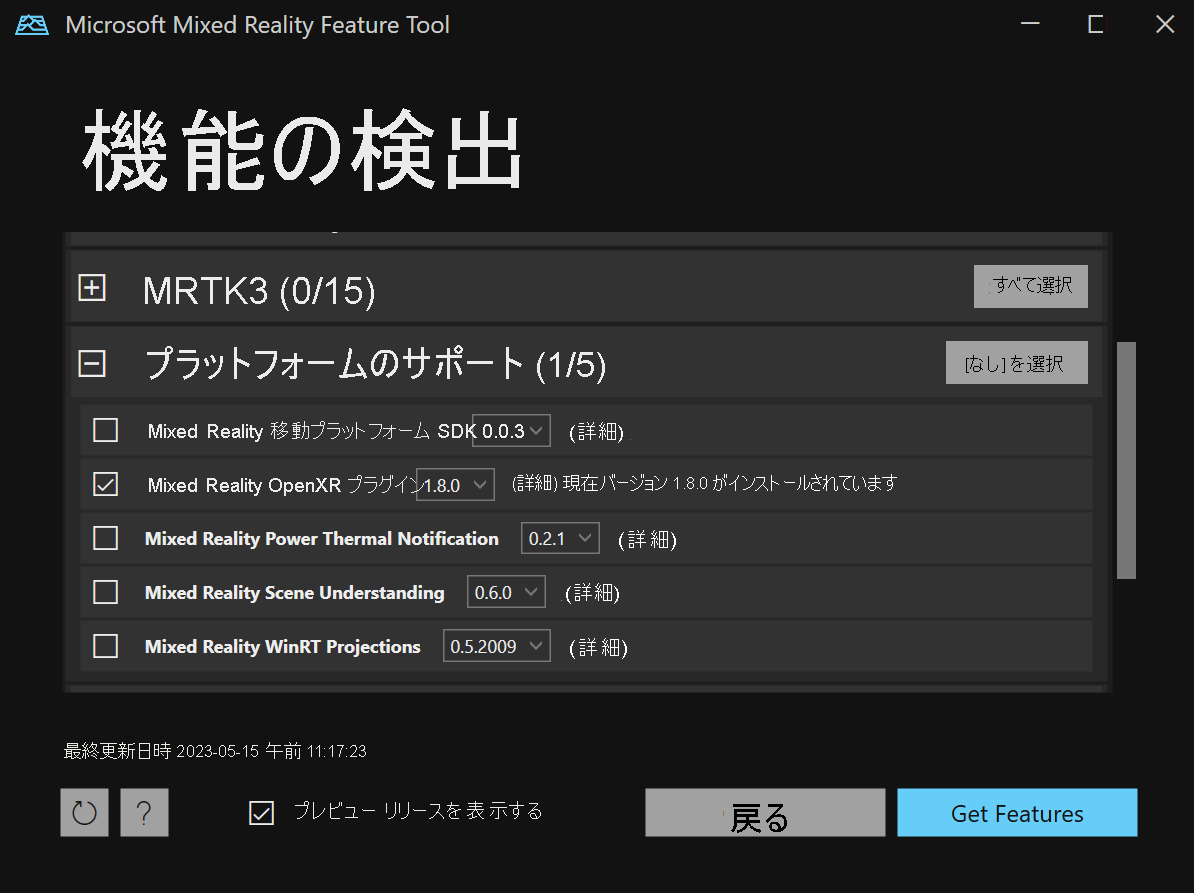Image resolution: width=1194 pixels, height=893 pixels.
Task: Select Mixed Reality WinRT Projections
Action: pos(105,646)
